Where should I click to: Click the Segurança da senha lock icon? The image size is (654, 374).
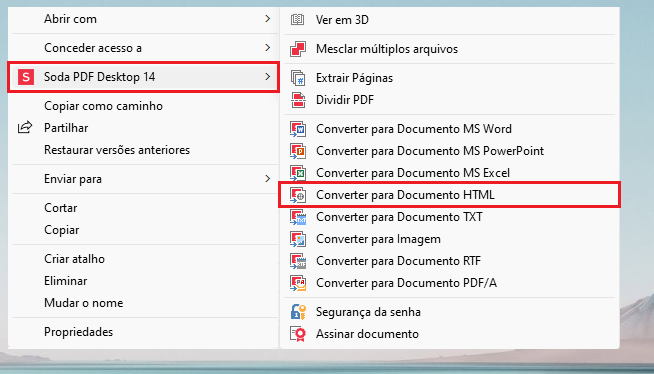(298, 312)
